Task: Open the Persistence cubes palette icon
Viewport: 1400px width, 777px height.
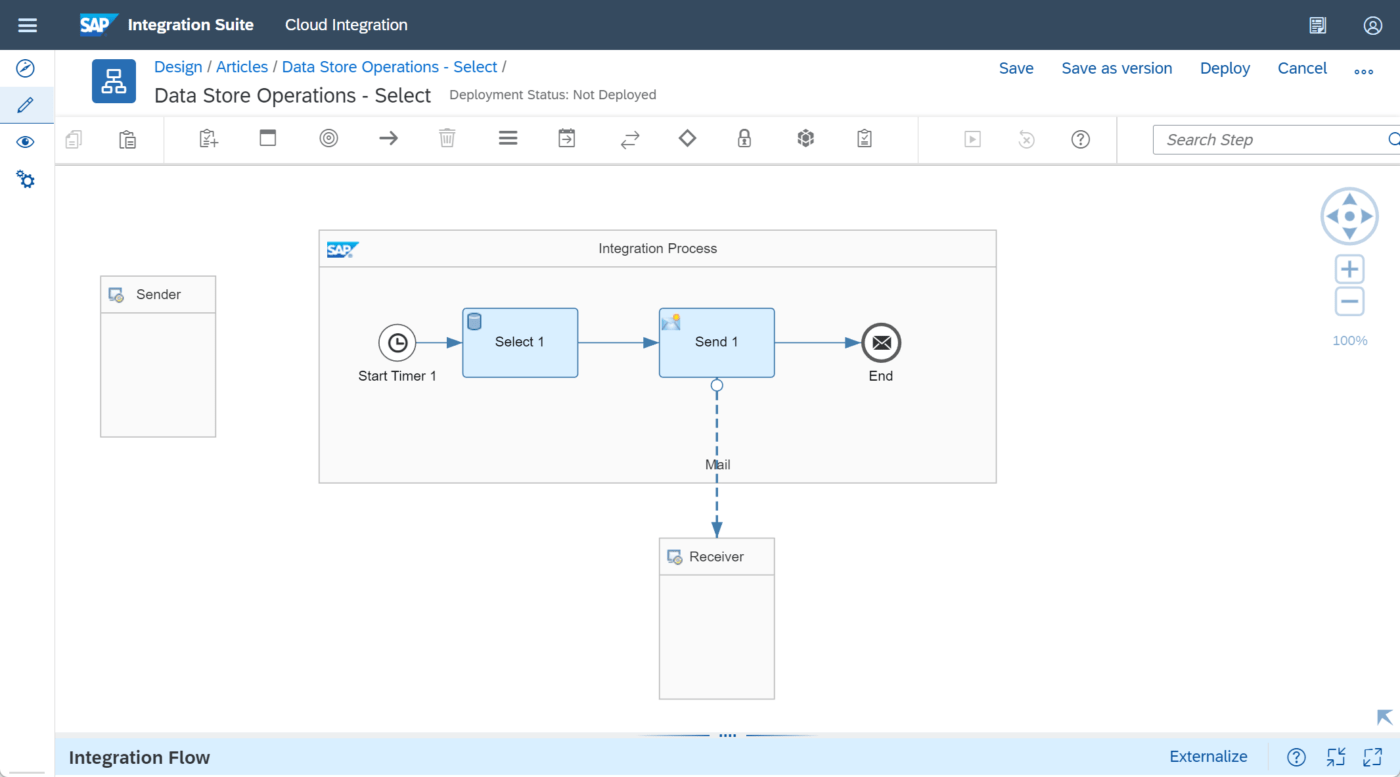Action: (x=806, y=138)
